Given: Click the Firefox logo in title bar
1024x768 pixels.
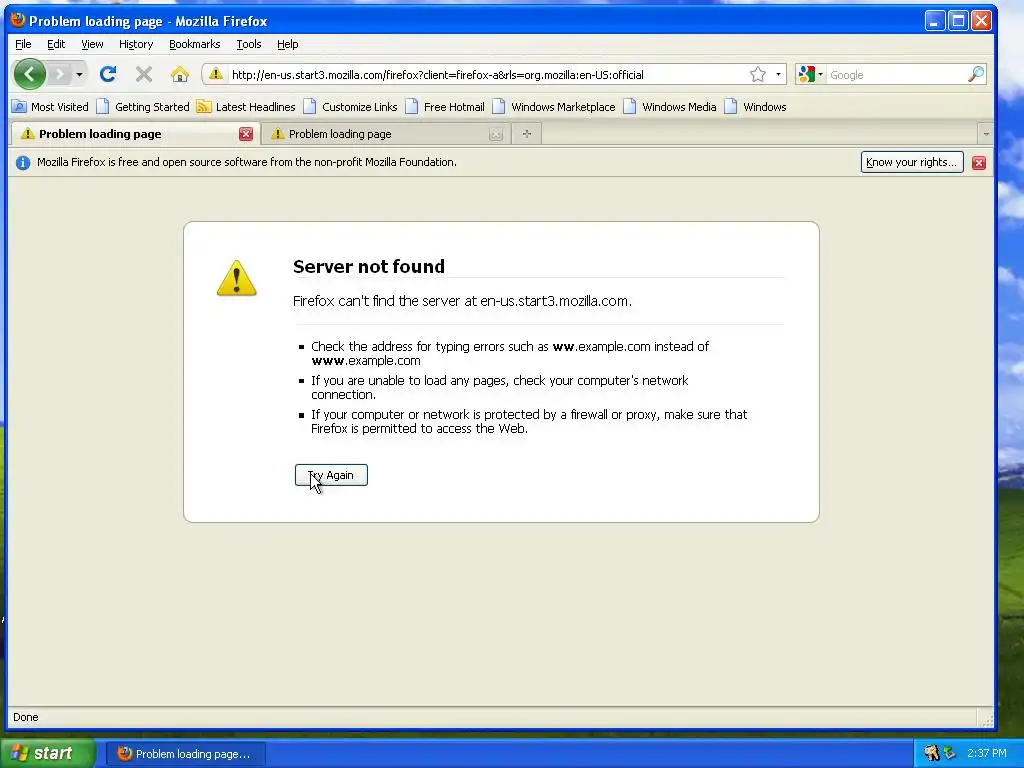Looking at the screenshot, I should [x=18, y=20].
